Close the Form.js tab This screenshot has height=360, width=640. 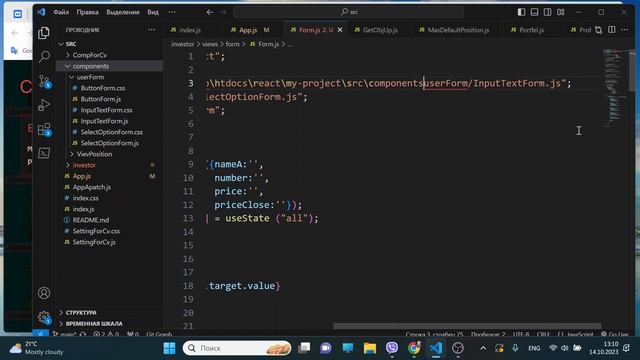[340, 30]
